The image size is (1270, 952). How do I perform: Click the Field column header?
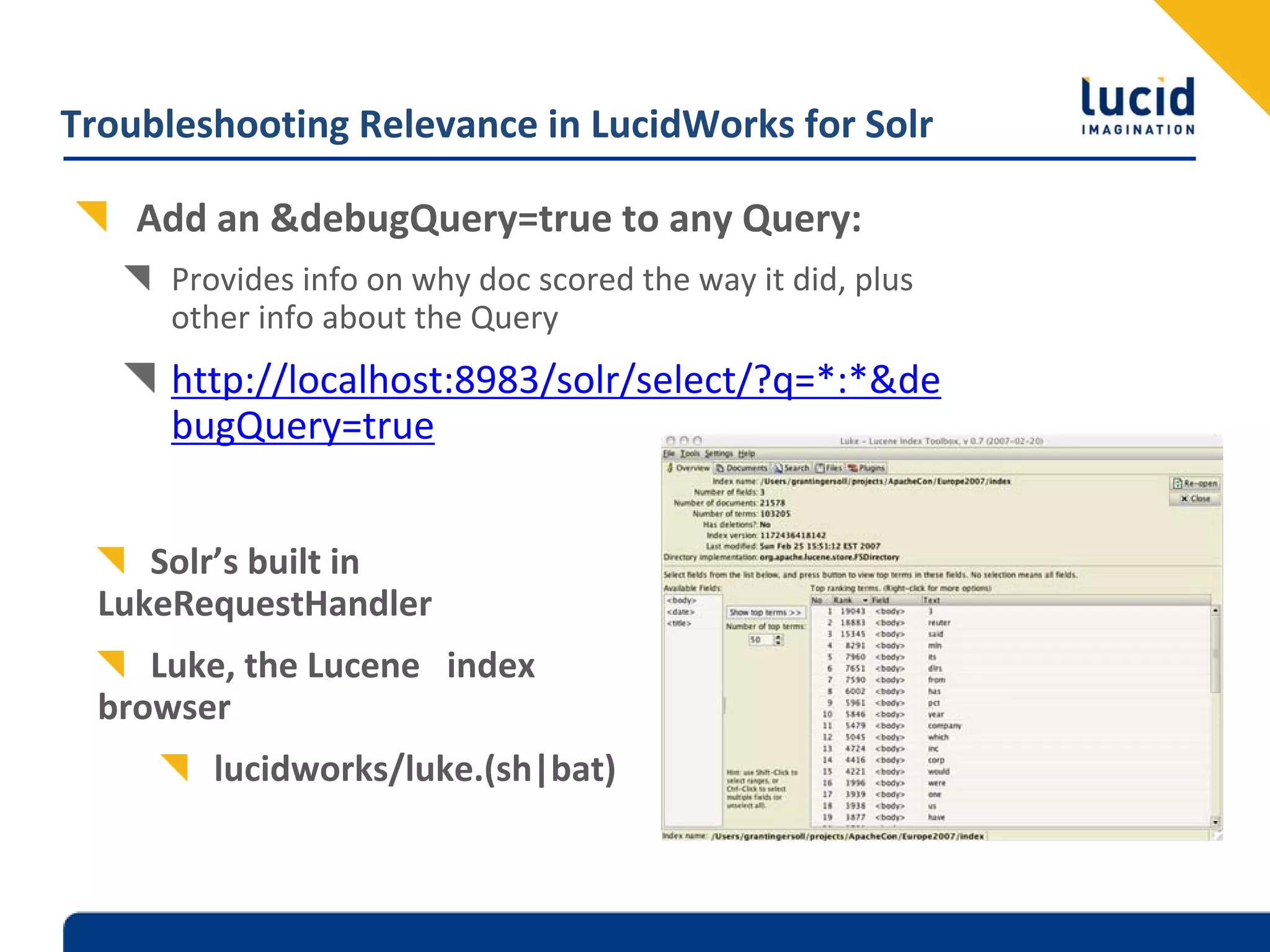coord(895,600)
